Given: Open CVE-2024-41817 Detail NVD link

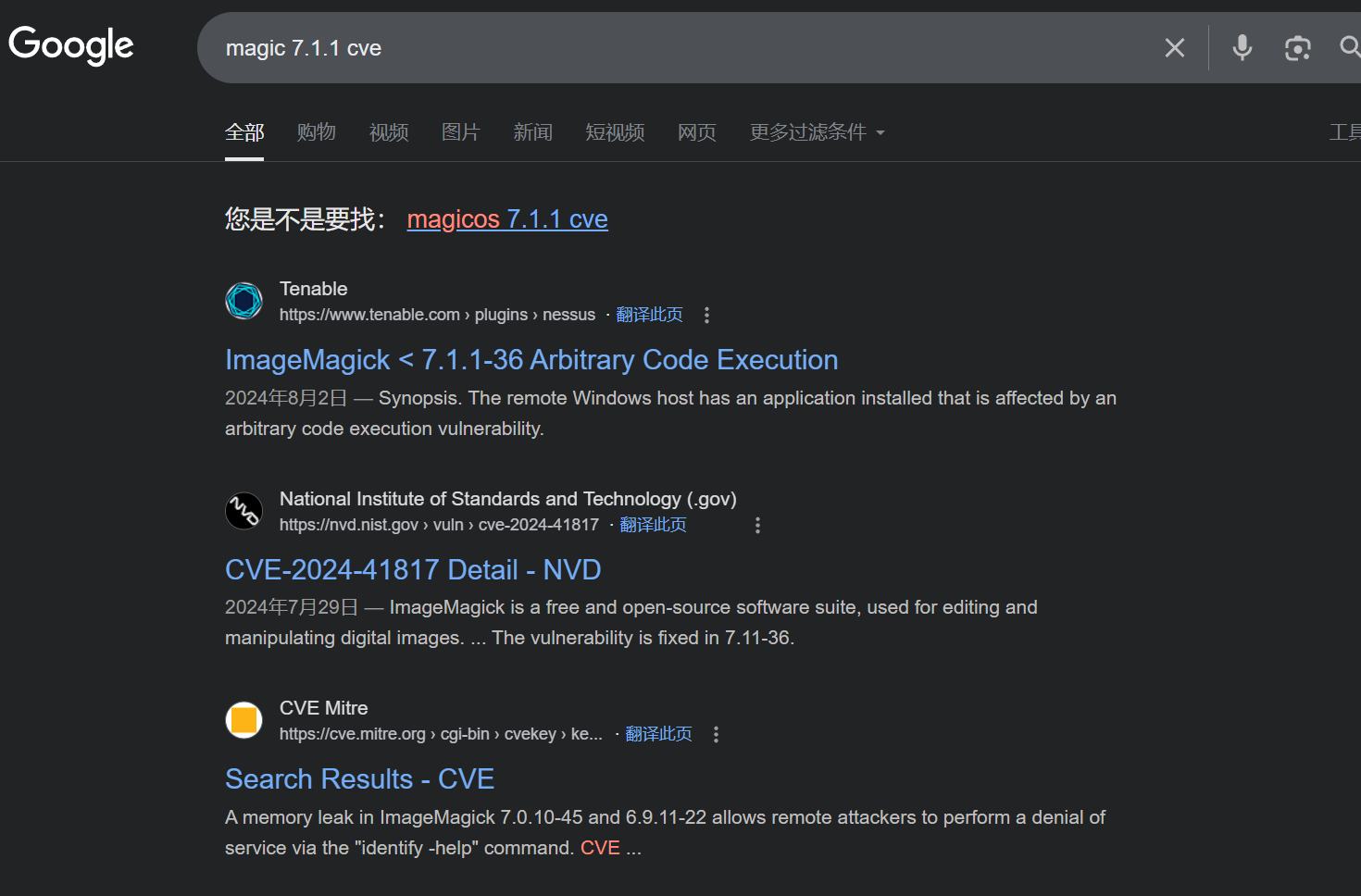Looking at the screenshot, I should [x=413, y=570].
